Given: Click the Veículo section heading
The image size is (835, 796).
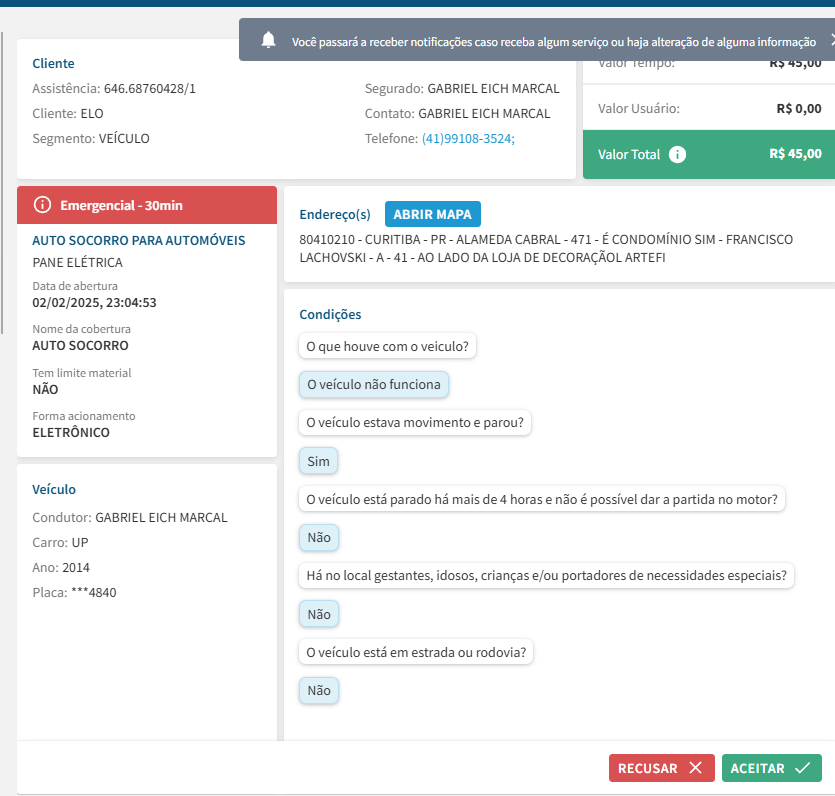Looking at the screenshot, I should click(54, 489).
